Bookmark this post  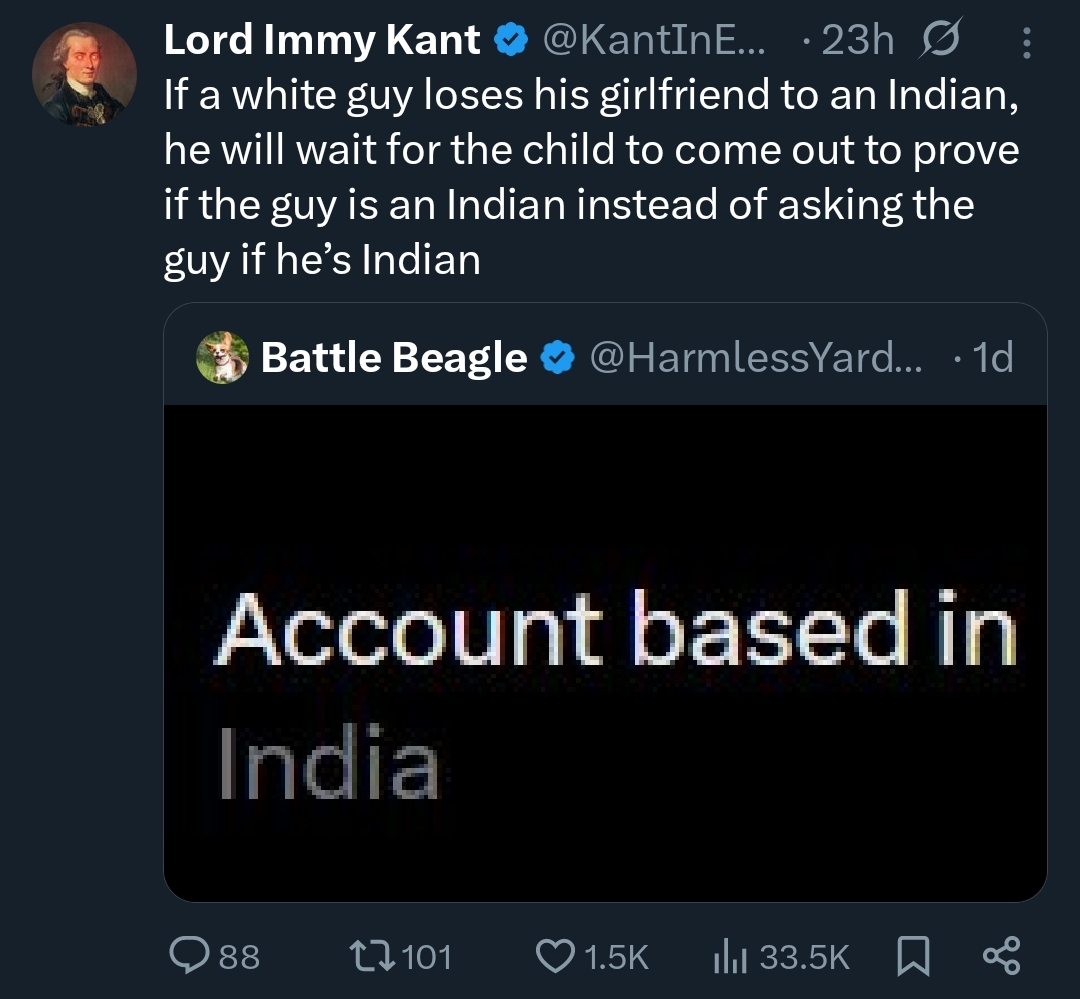click(x=910, y=957)
